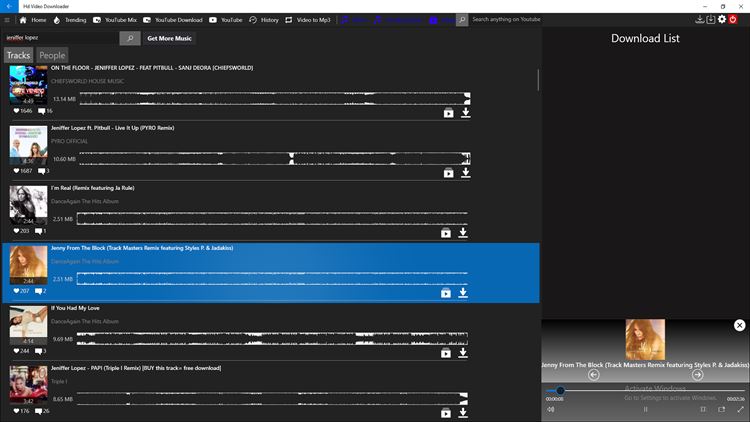Click the back arrow in title bar

click(9, 6)
